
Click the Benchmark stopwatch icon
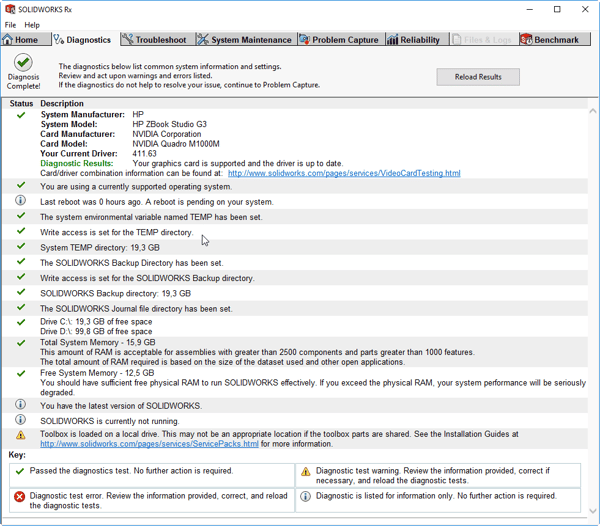pos(526,39)
